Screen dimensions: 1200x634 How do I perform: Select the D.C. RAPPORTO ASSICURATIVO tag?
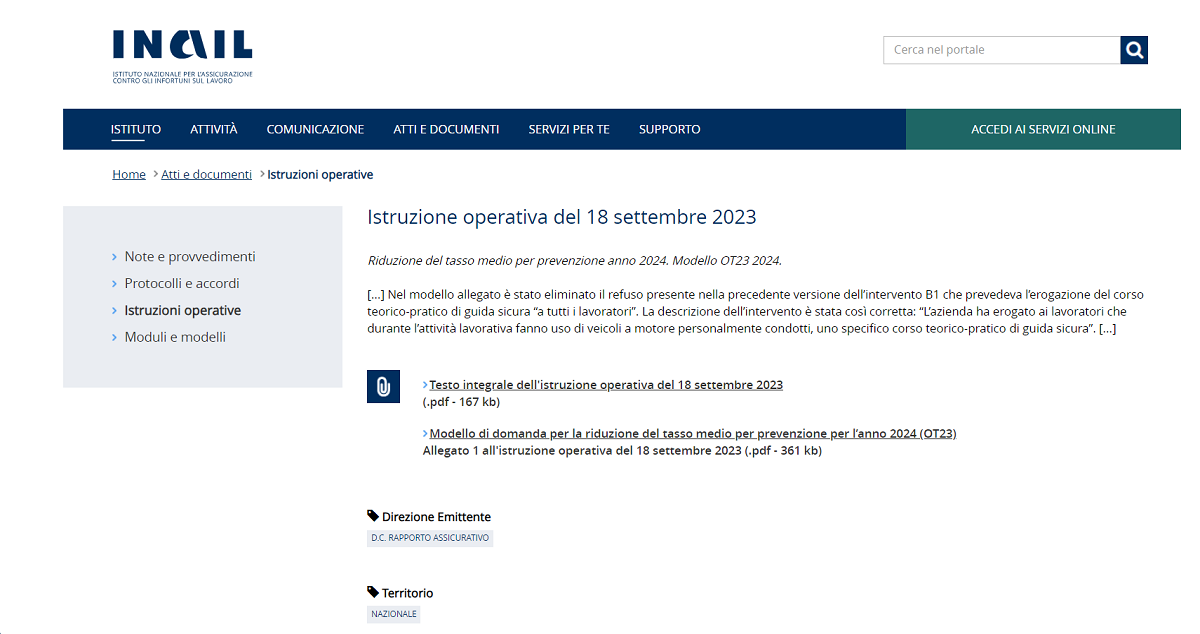pyautogui.click(x=430, y=538)
